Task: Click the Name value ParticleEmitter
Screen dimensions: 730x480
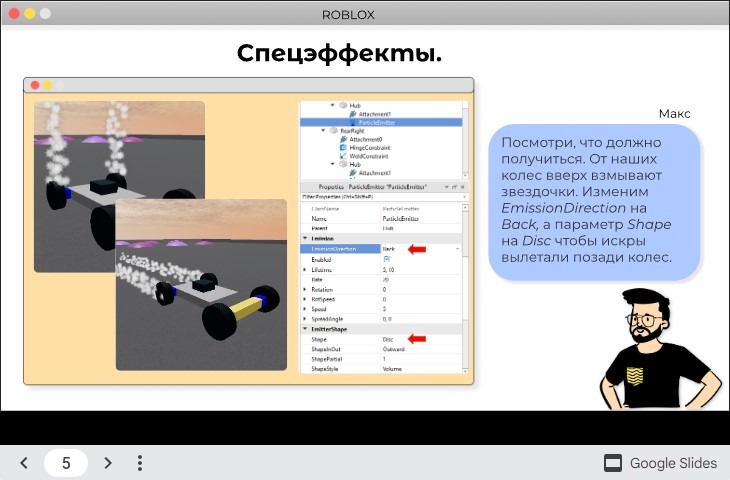Action: click(x=401, y=218)
